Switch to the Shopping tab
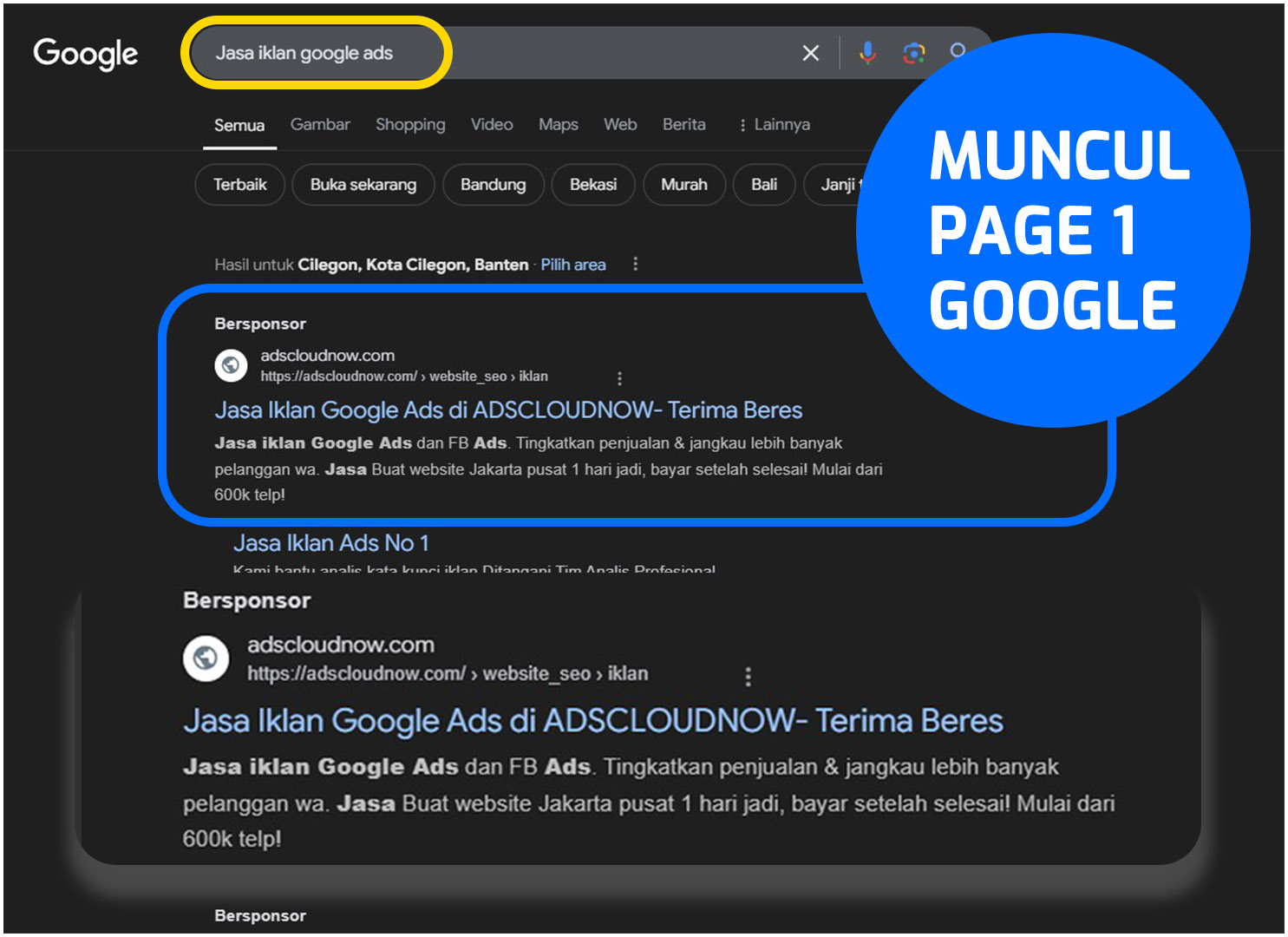Image resolution: width=1288 pixels, height=937 pixels. coord(410,124)
